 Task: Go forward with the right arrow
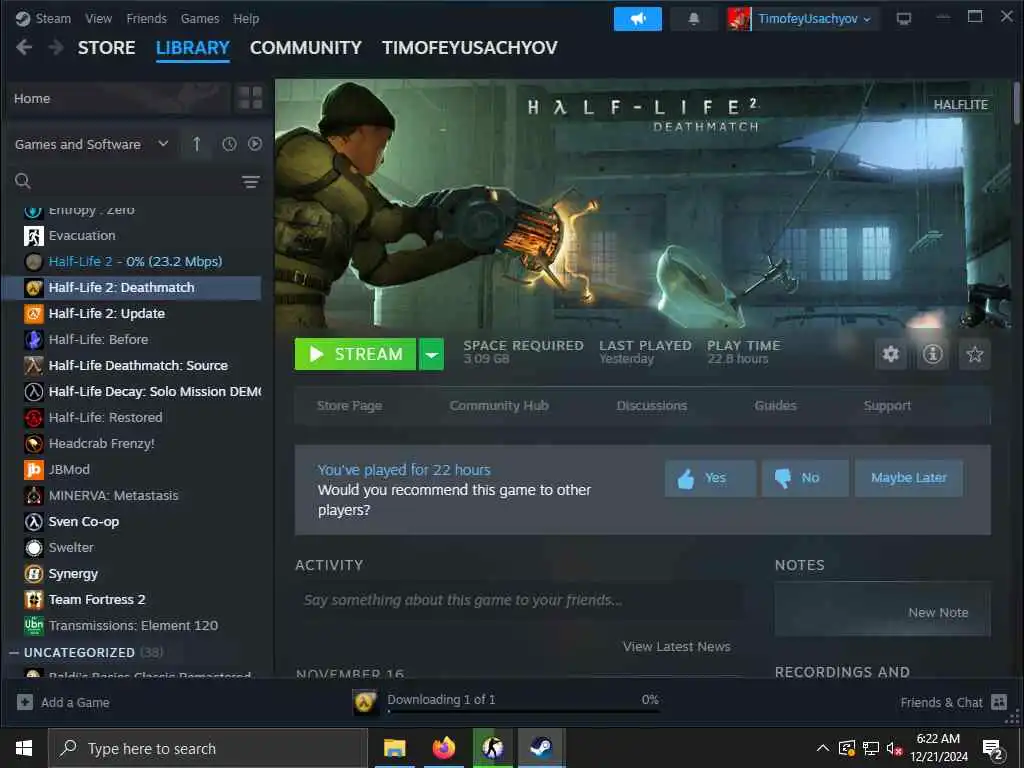point(56,47)
